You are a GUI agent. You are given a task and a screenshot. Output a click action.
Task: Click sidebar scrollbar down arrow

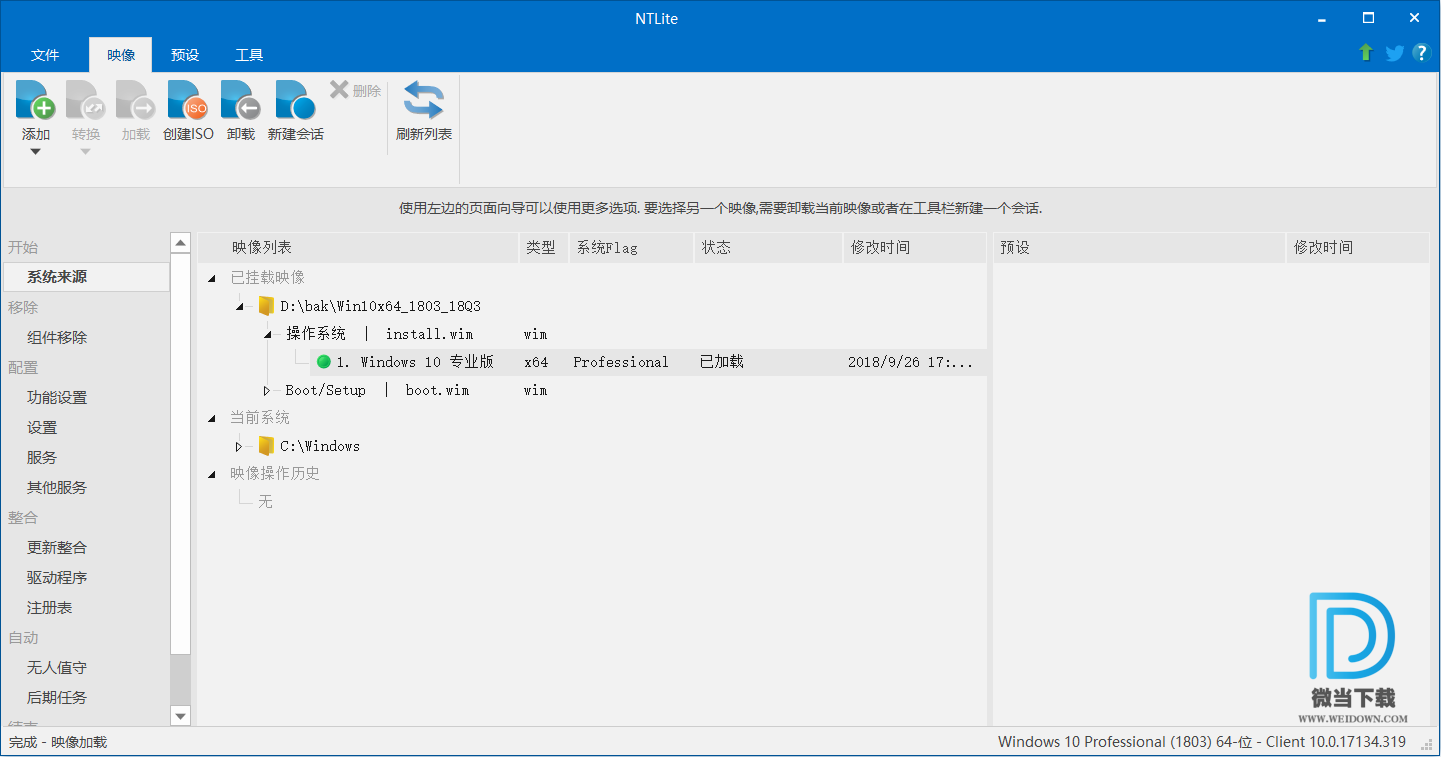click(180, 716)
